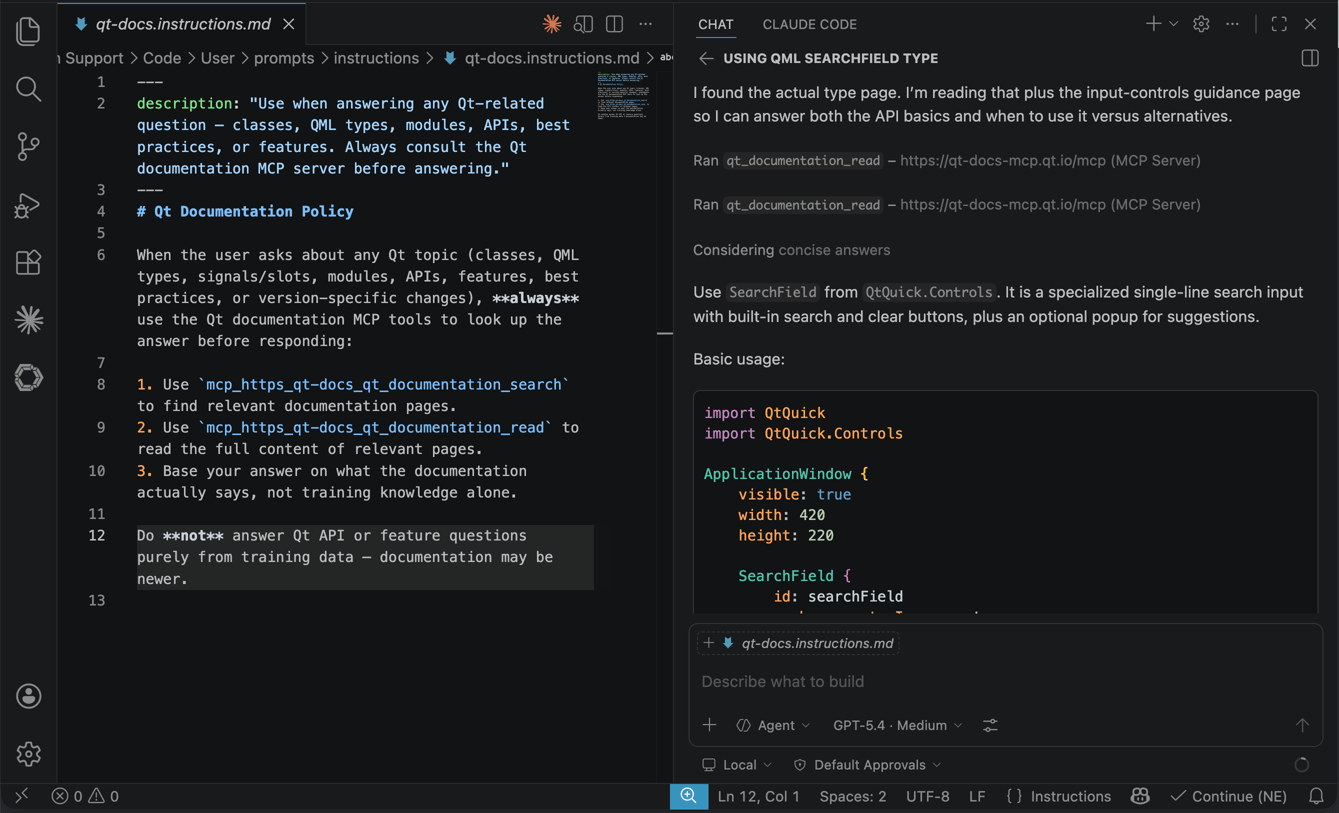Open the Local session target dropdown

tap(737, 765)
